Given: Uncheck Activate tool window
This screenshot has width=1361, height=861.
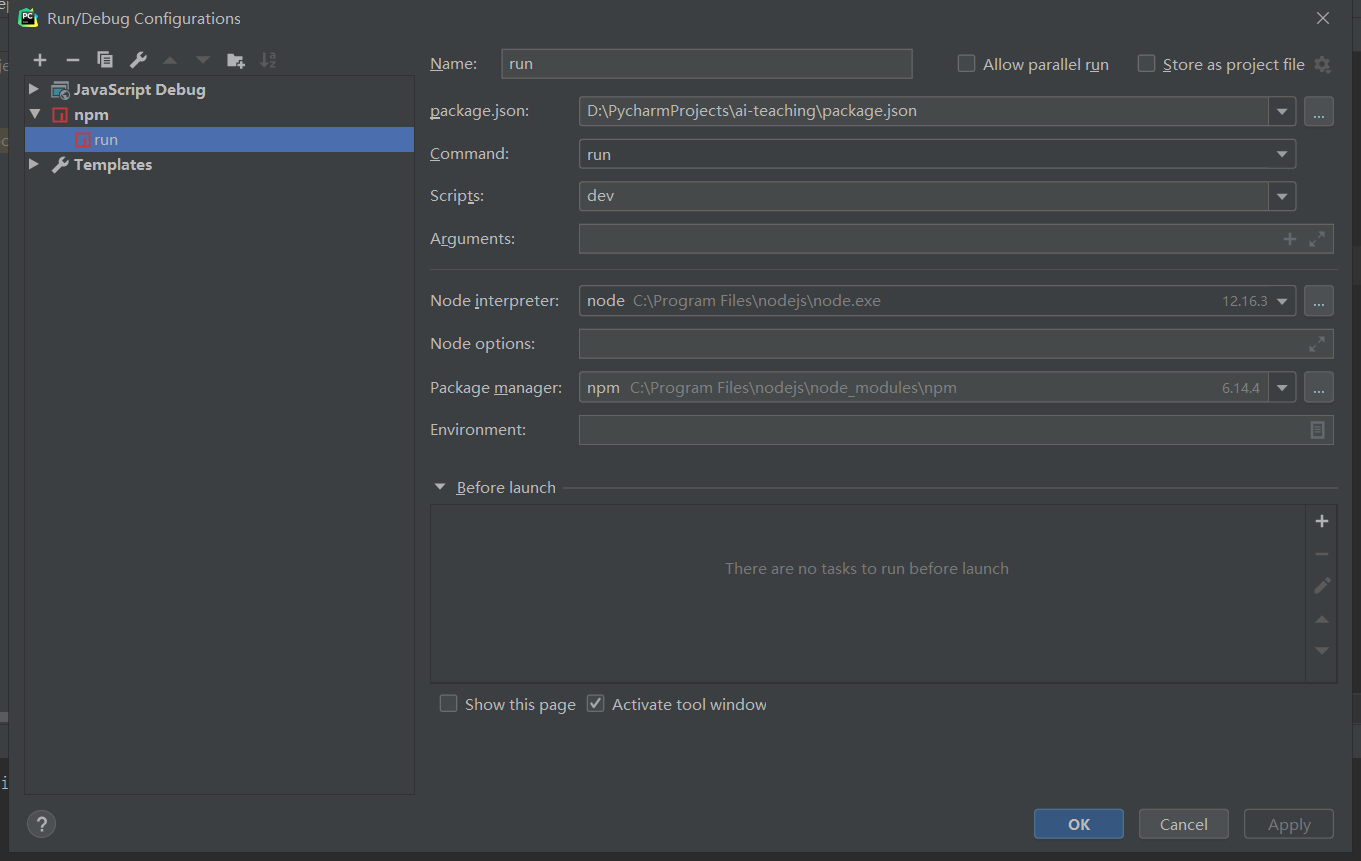Looking at the screenshot, I should click(595, 703).
